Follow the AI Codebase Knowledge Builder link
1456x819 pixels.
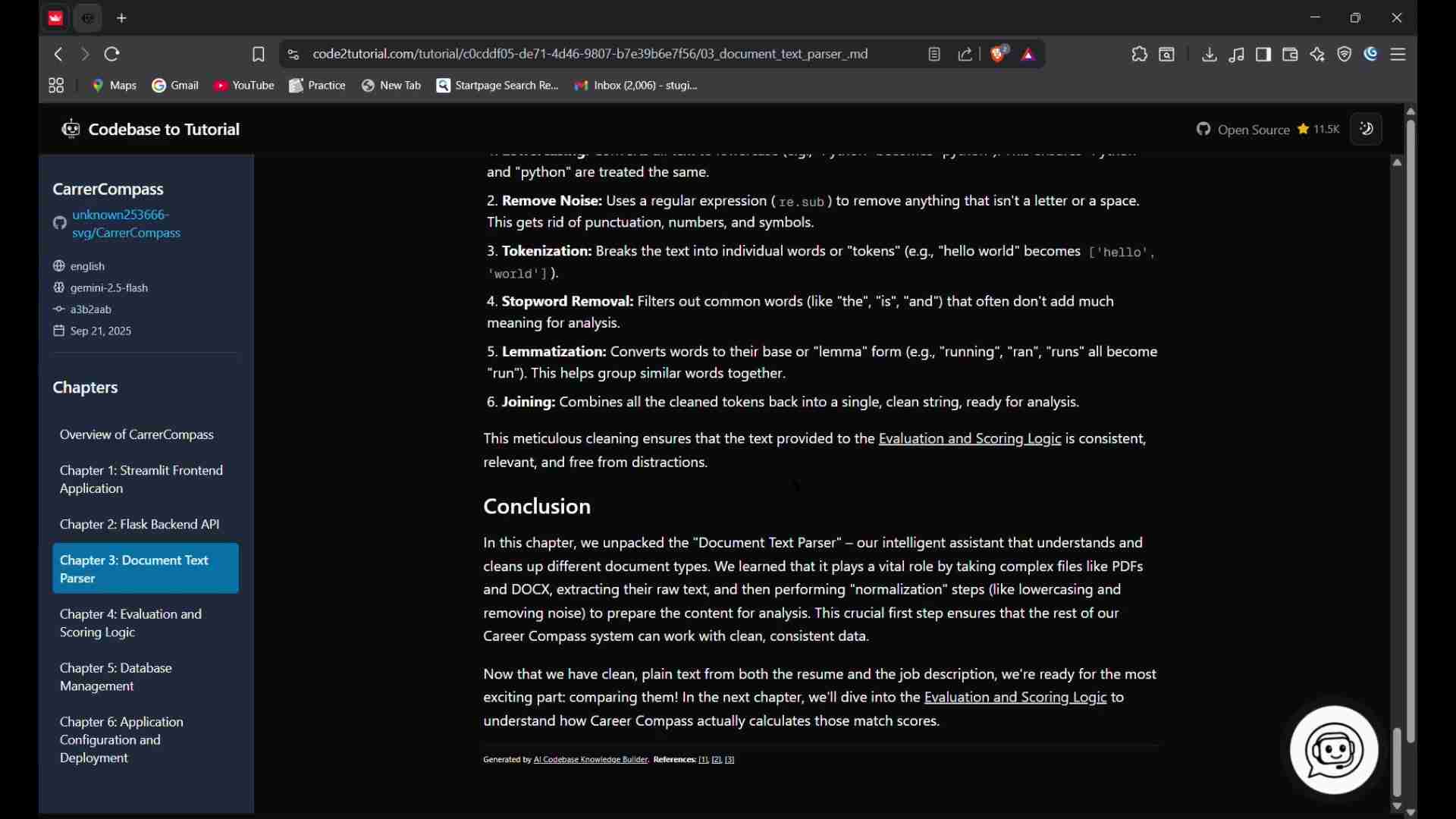tap(591, 761)
